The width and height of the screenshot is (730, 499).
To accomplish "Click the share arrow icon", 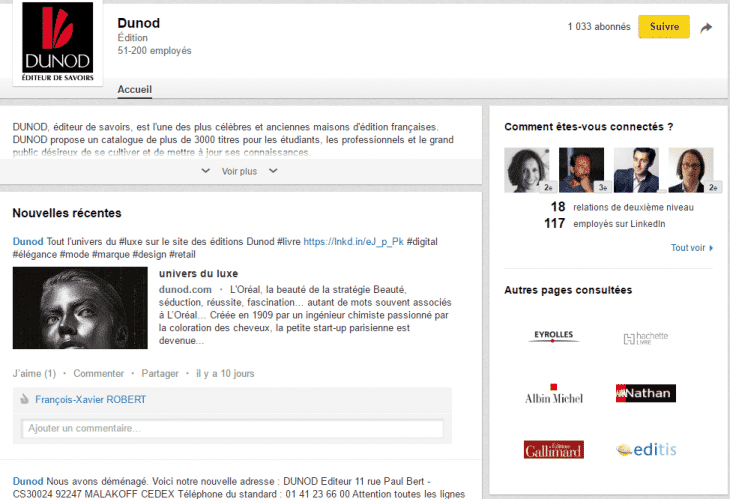I will click(x=706, y=27).
